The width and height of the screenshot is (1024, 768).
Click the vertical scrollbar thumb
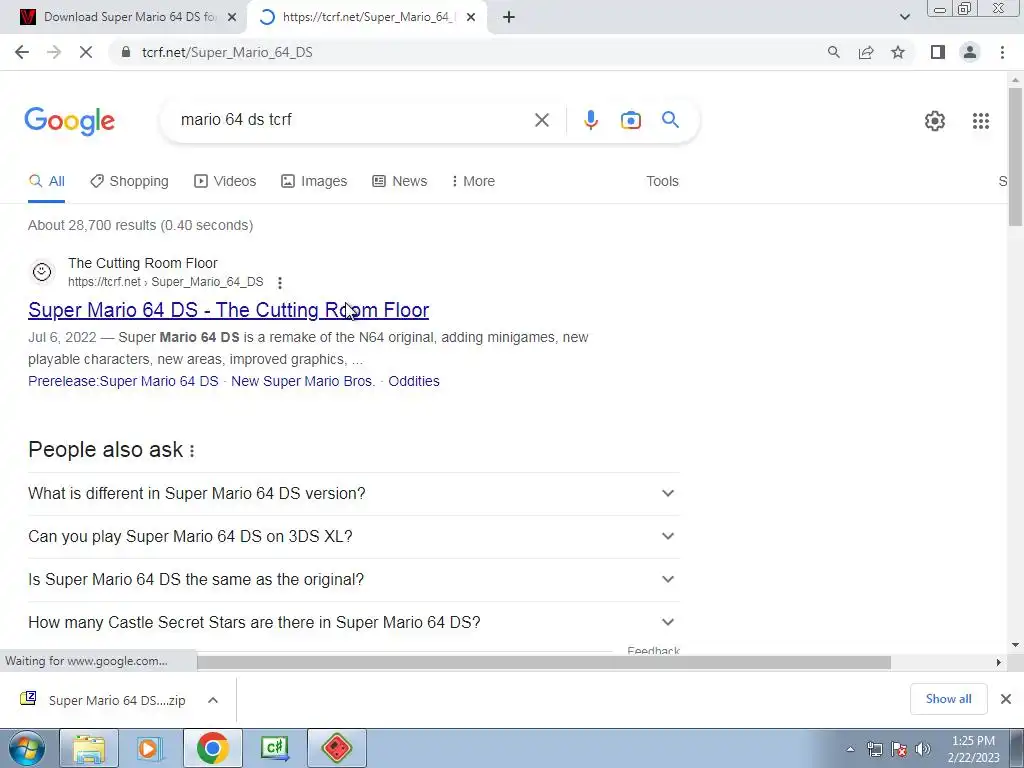pyautogui.click(x=1015, y=157)
